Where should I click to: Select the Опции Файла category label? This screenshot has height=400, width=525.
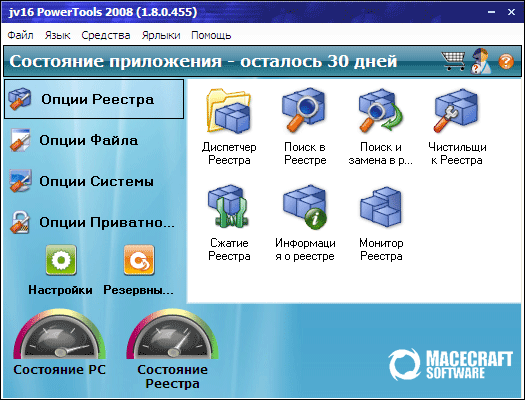pyautogui.click(x=88, y=140)
